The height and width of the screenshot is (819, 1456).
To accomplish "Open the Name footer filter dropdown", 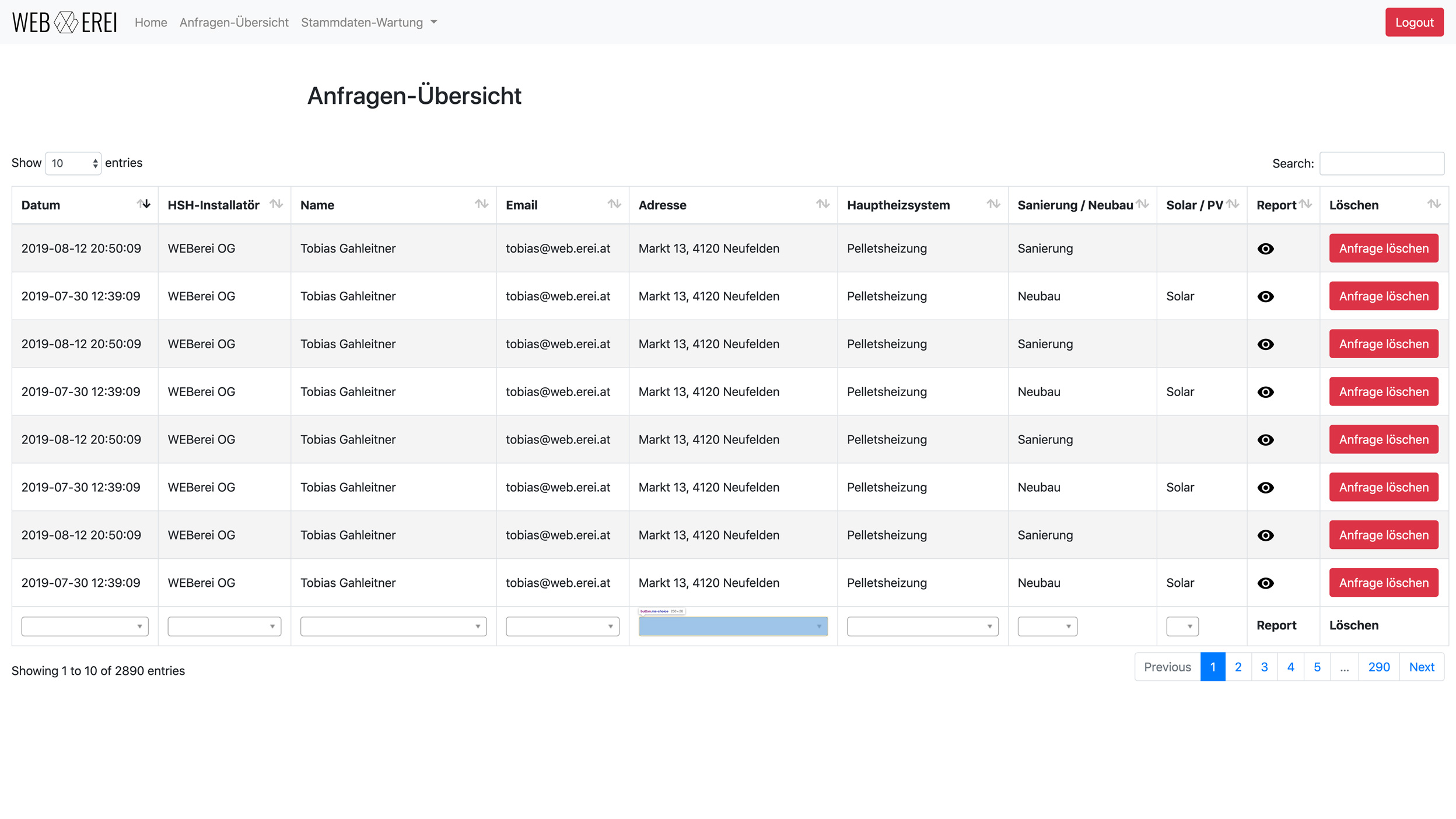I will click(x=393, y=626).
